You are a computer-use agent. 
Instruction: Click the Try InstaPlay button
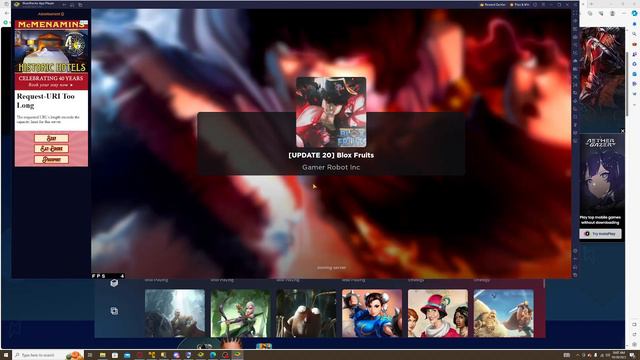pyautogui.click(x=600, y=234)
